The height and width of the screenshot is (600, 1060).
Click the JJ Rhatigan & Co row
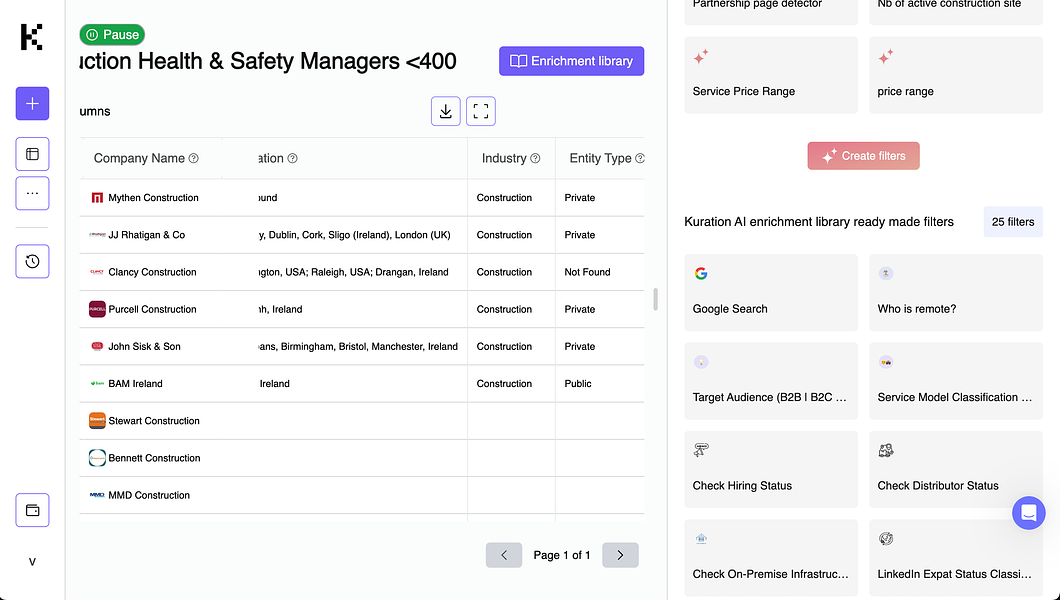point(362,234)
